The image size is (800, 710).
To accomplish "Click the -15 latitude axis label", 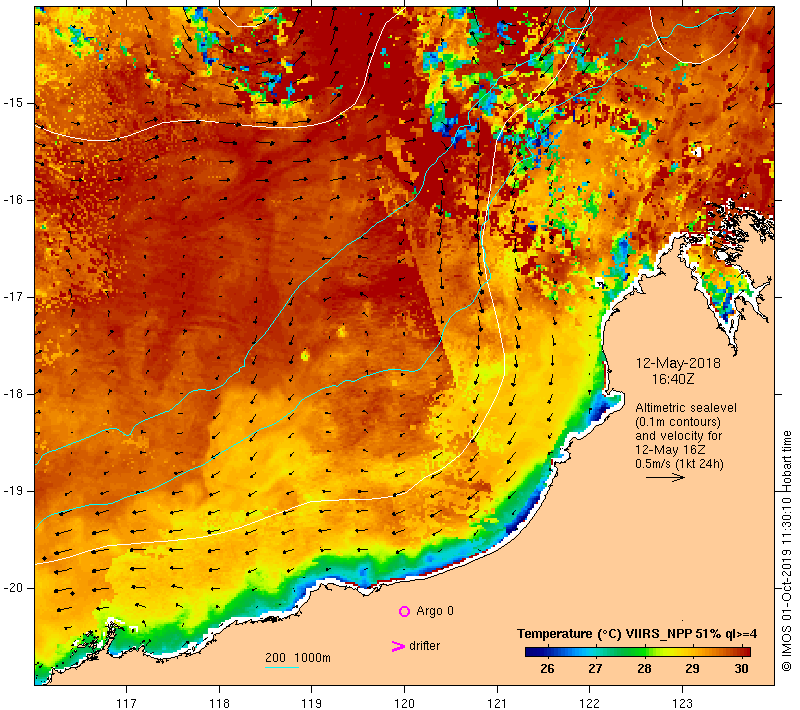I will click(x=13, y=103).
